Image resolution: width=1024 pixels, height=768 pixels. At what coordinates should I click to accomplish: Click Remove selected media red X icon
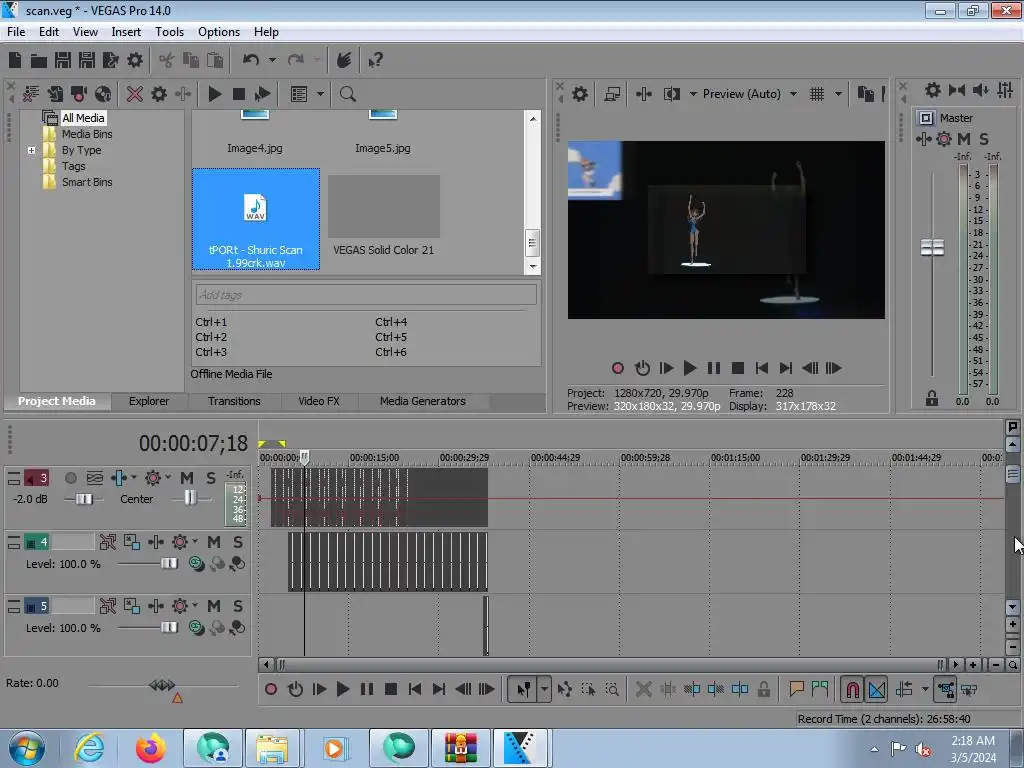coord(135,94)
